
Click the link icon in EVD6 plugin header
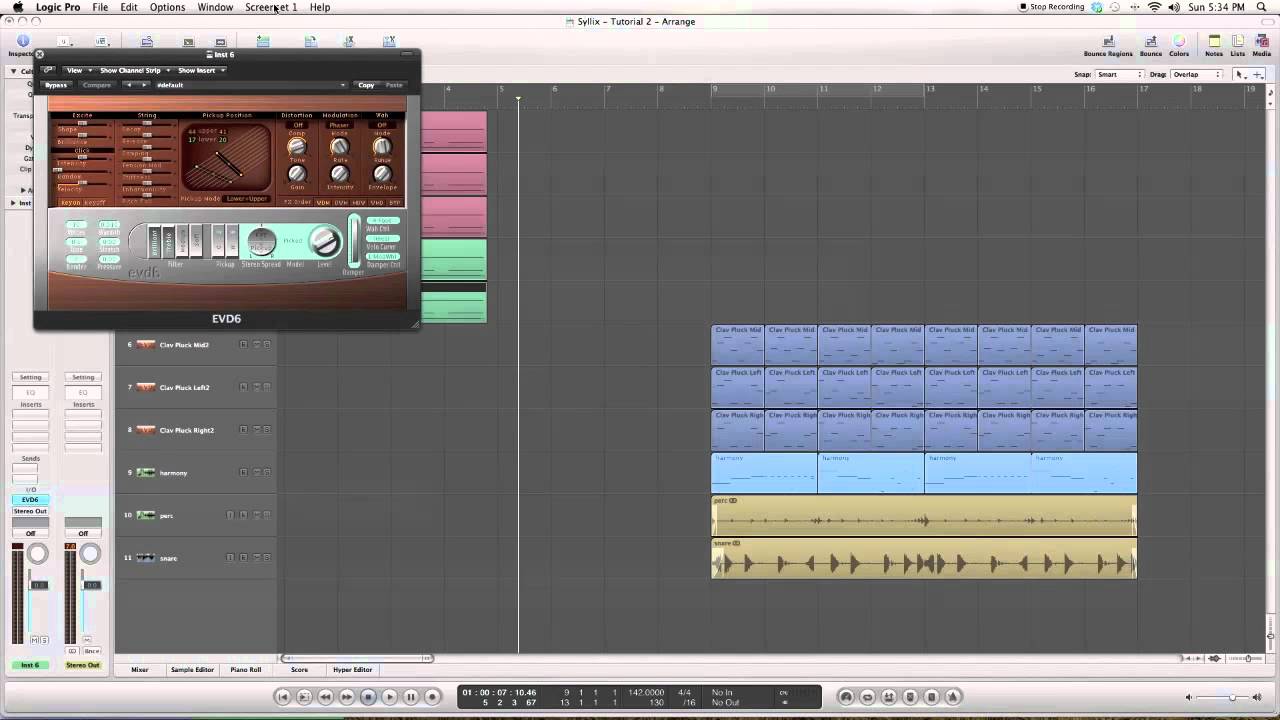48,70
